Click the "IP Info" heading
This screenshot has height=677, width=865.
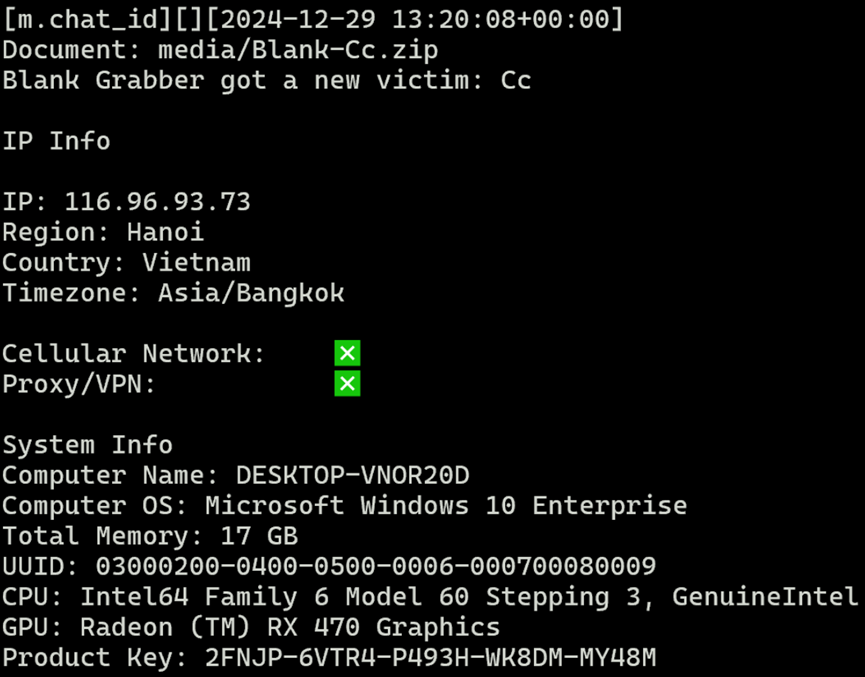point(56,141)
